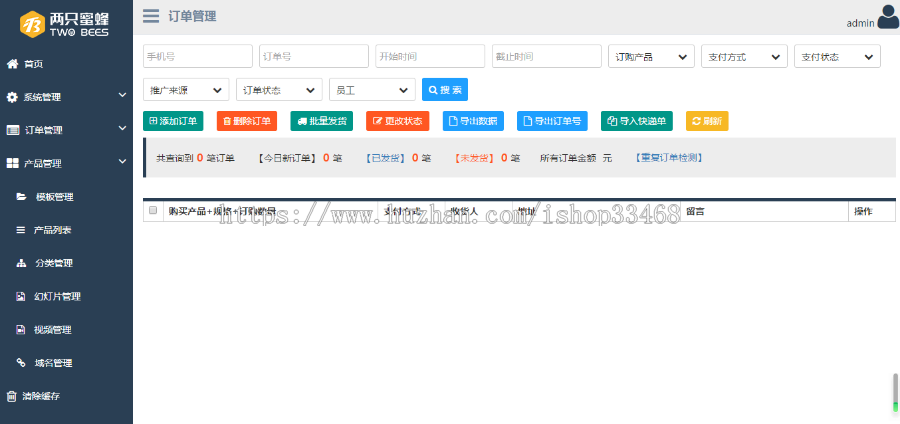Open 幻灯片管理 in the sidebar
Screen dimensions: 900x424
click(x=57, y=296)
